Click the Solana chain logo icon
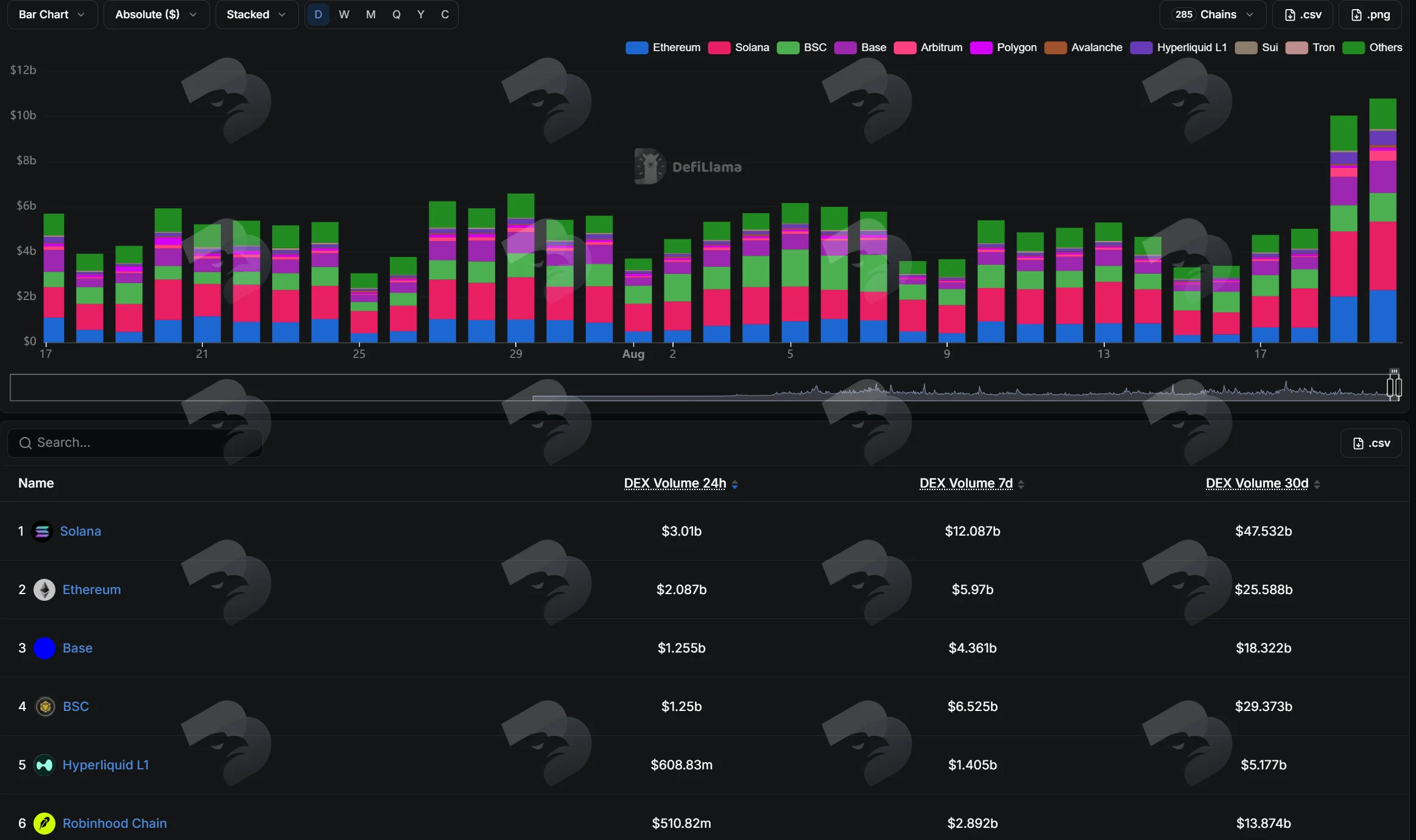1416x840 pixels. click(x=42, y=531)
